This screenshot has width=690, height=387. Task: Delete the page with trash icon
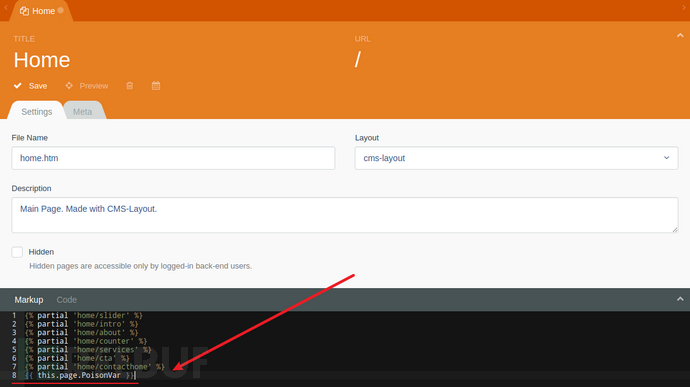click(x=130, y=85)
